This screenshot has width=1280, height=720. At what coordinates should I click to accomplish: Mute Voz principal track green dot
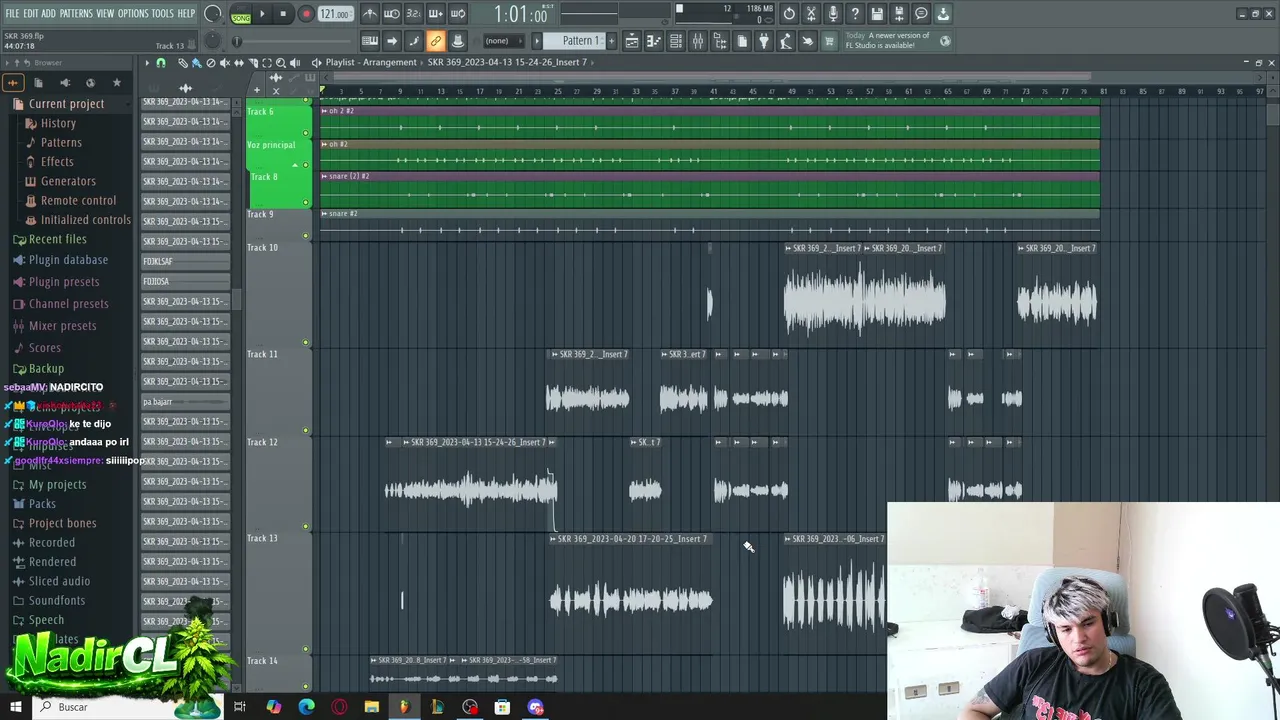(306, 165)
